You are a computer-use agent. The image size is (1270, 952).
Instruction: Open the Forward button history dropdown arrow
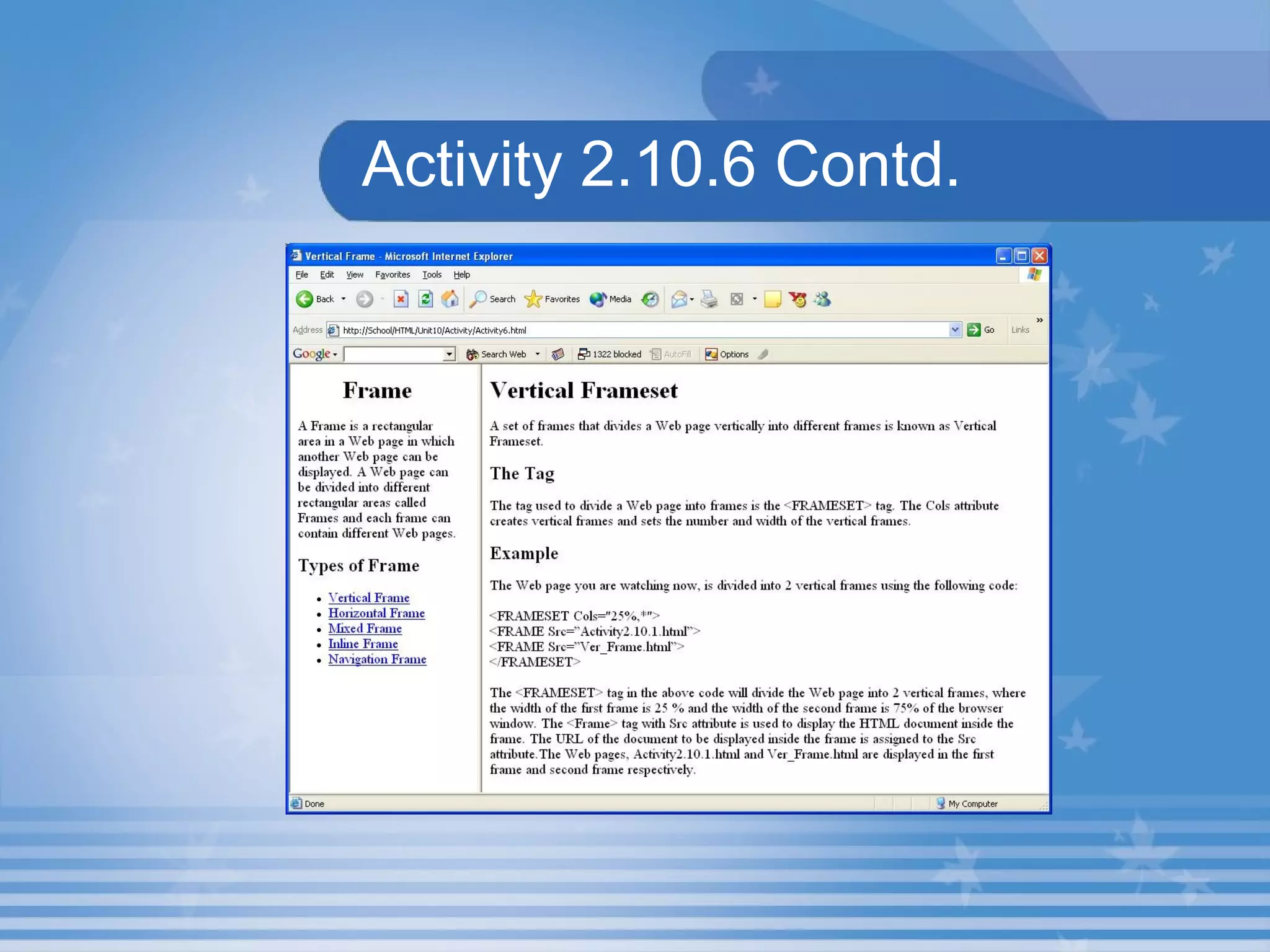pyautogui.click(x=383, y=299)
